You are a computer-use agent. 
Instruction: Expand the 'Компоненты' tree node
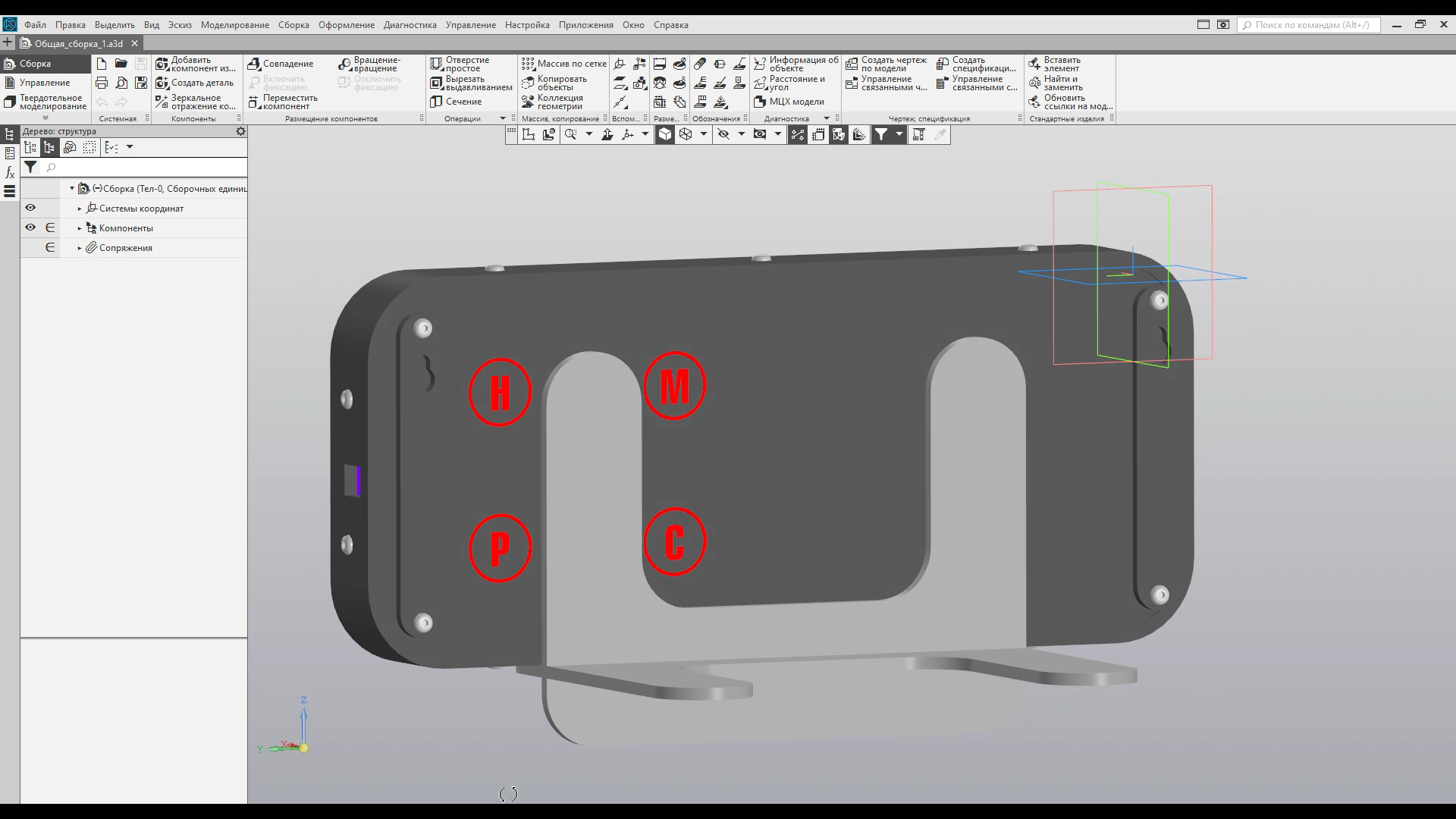[x=80, y=228]
